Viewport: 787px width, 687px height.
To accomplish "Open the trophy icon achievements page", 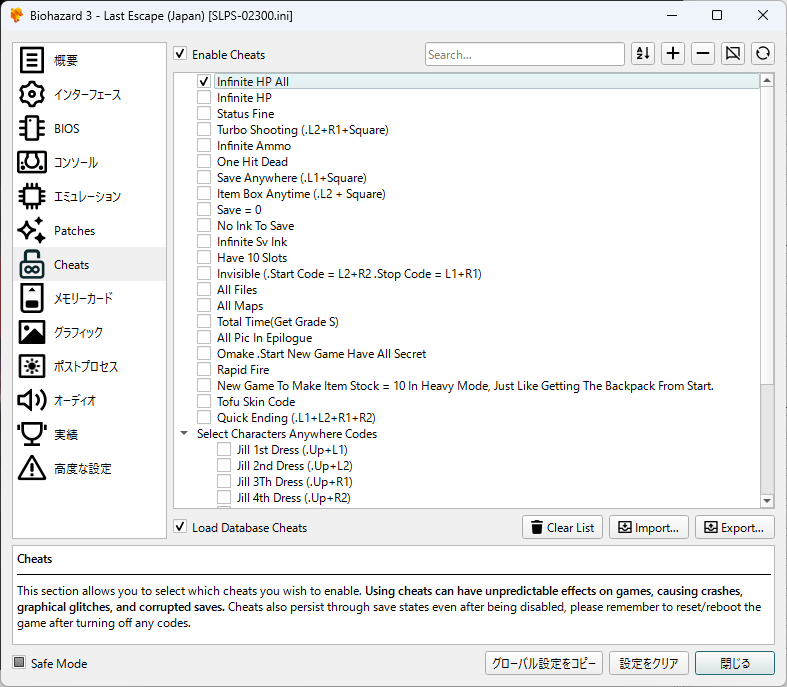I will (32, 434).
